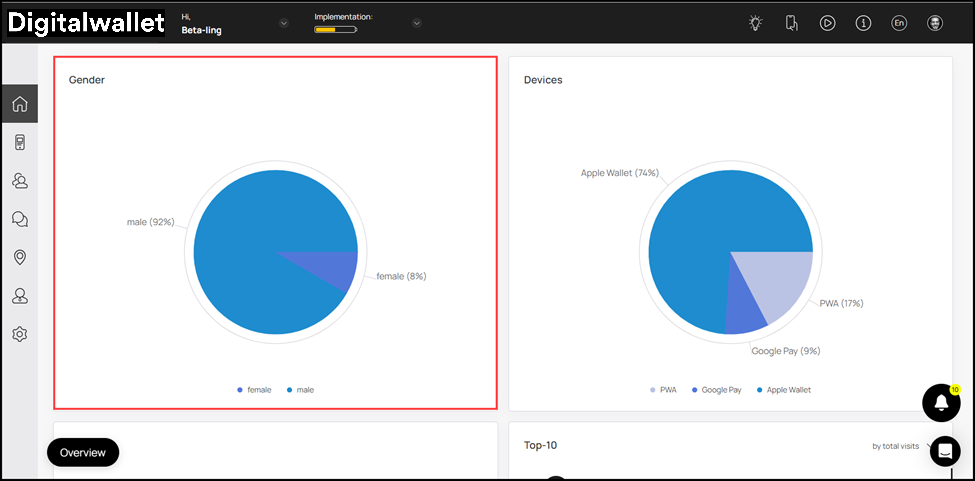Expand the Implementation progress dropdown
The height and width of the screenshot is (481, 975).
coord(416,23)
